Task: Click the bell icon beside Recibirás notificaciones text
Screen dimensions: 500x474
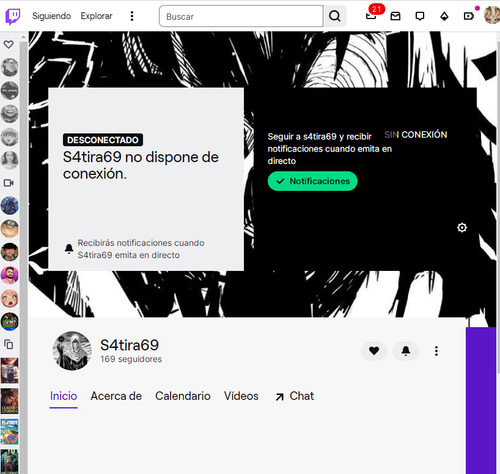Action: click(69, 249)
